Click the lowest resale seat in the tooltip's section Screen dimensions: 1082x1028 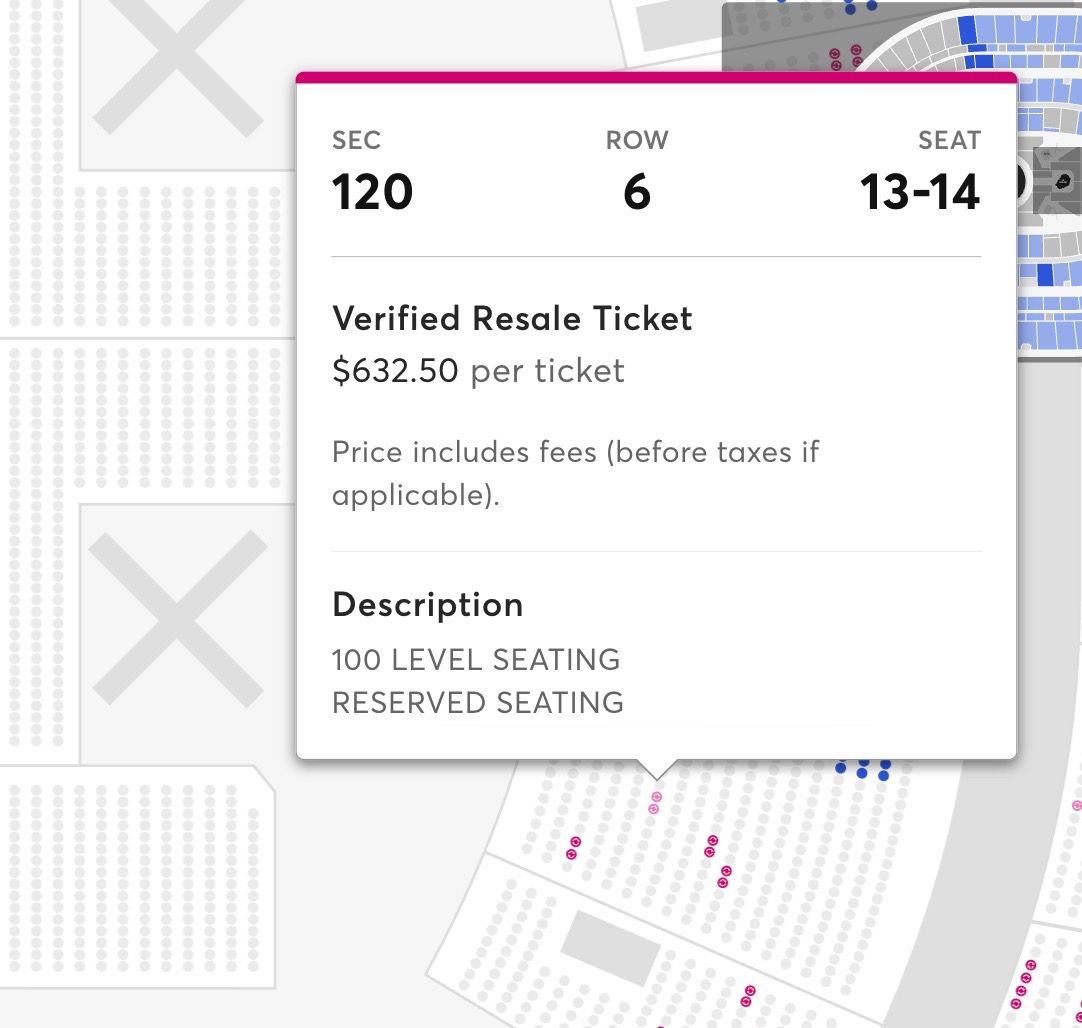pyautogui.click(x=723, y=883)
